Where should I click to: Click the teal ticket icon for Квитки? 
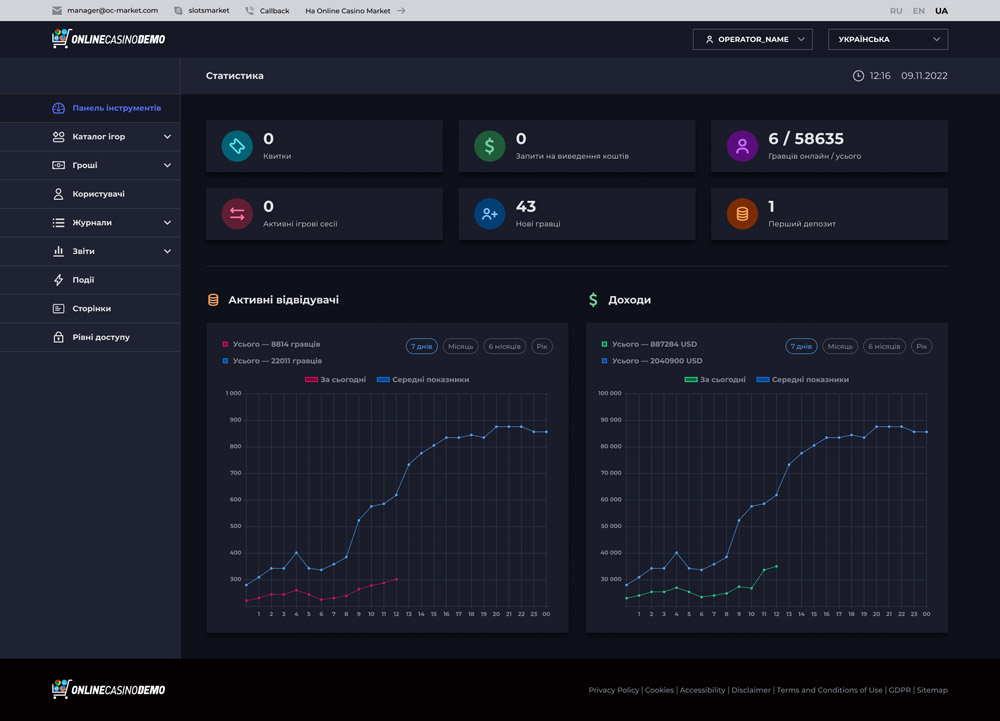(x=237, y=146)
